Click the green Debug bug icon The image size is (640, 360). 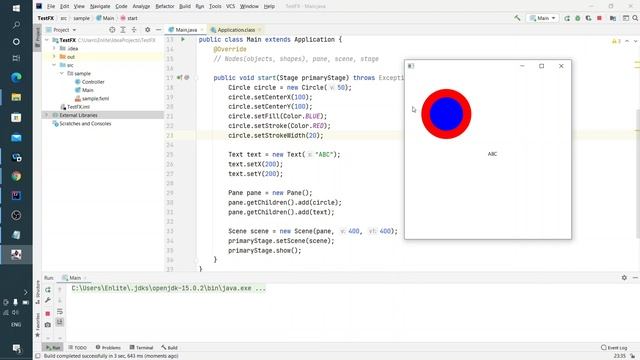[x=578, y=18]
